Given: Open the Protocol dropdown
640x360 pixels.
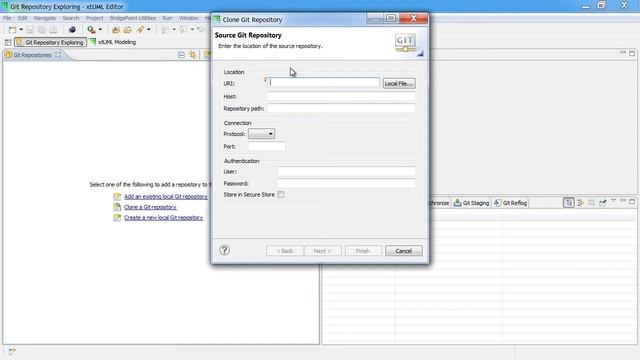Looking at the screenshot, I should click(x=261, y=134).
